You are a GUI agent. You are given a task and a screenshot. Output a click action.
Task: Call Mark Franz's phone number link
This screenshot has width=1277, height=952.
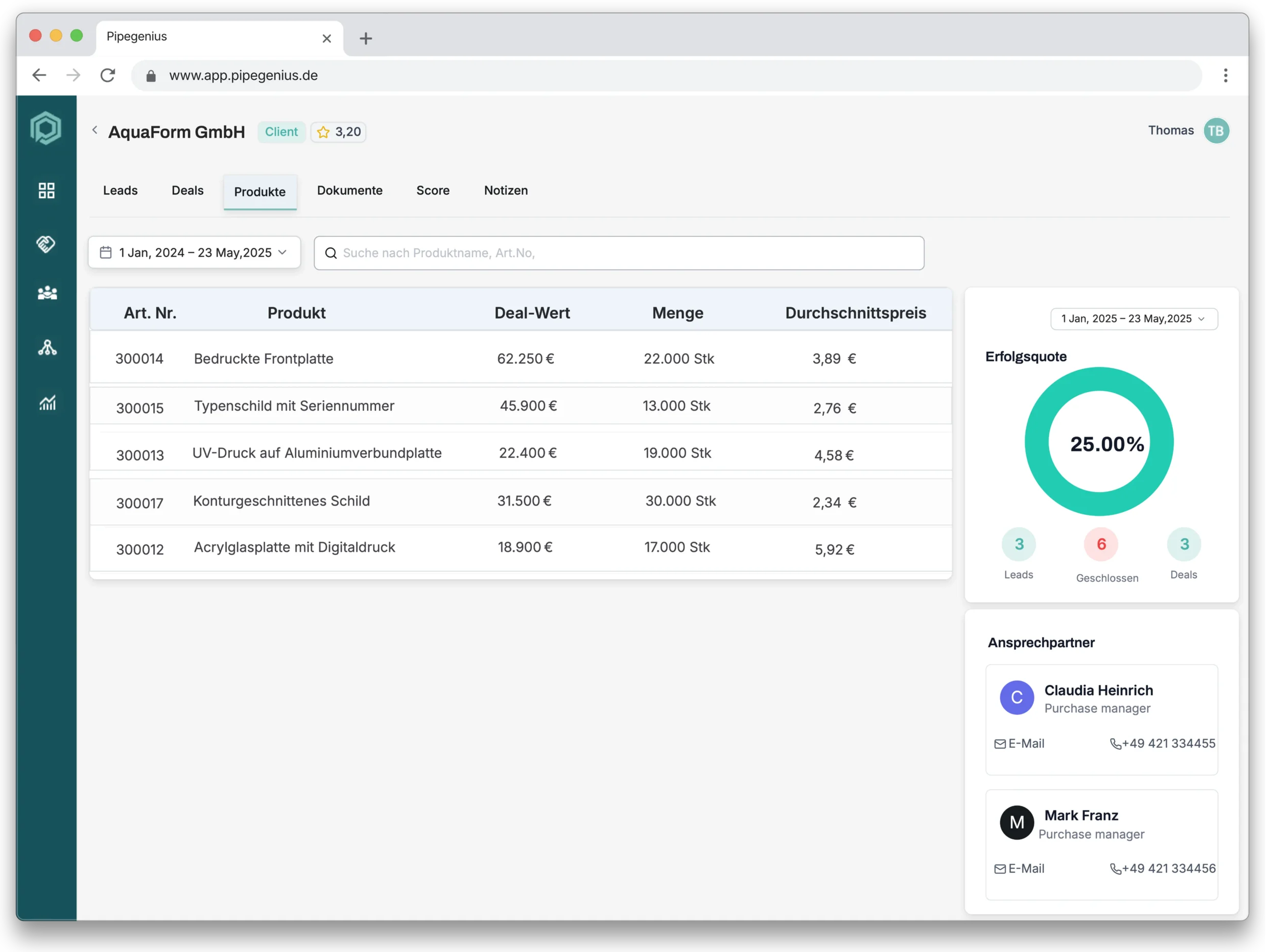(x=1163, y=868)
